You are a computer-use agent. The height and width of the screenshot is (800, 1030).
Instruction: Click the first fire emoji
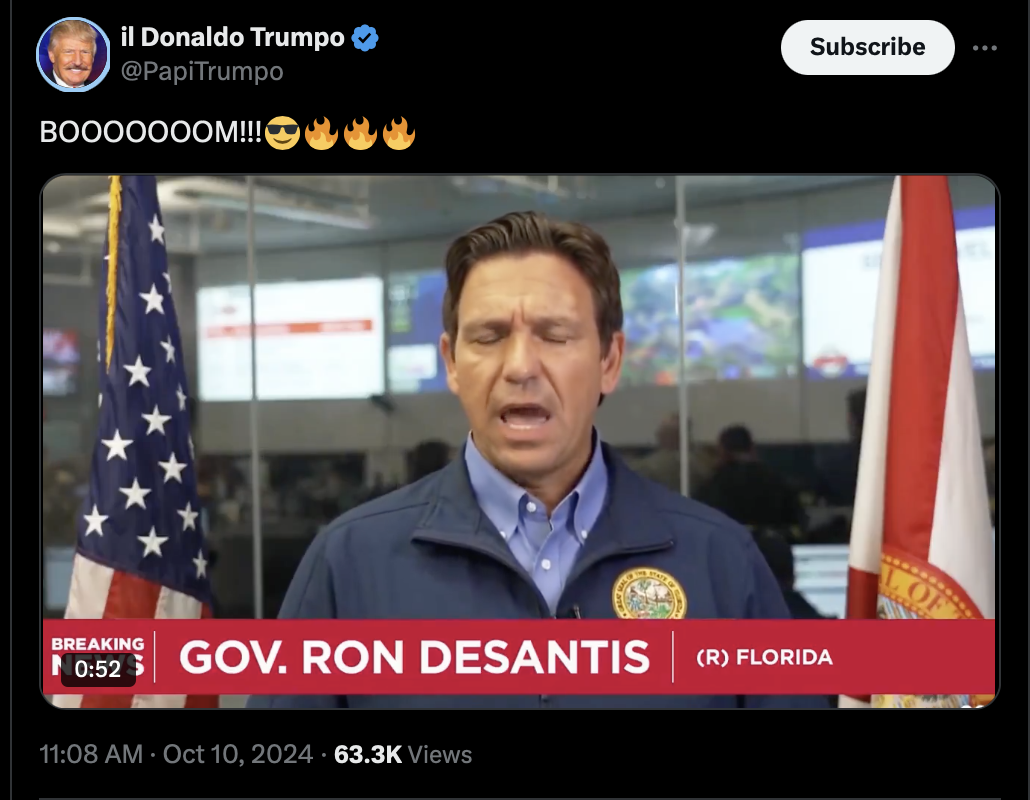tap(321, 133)
